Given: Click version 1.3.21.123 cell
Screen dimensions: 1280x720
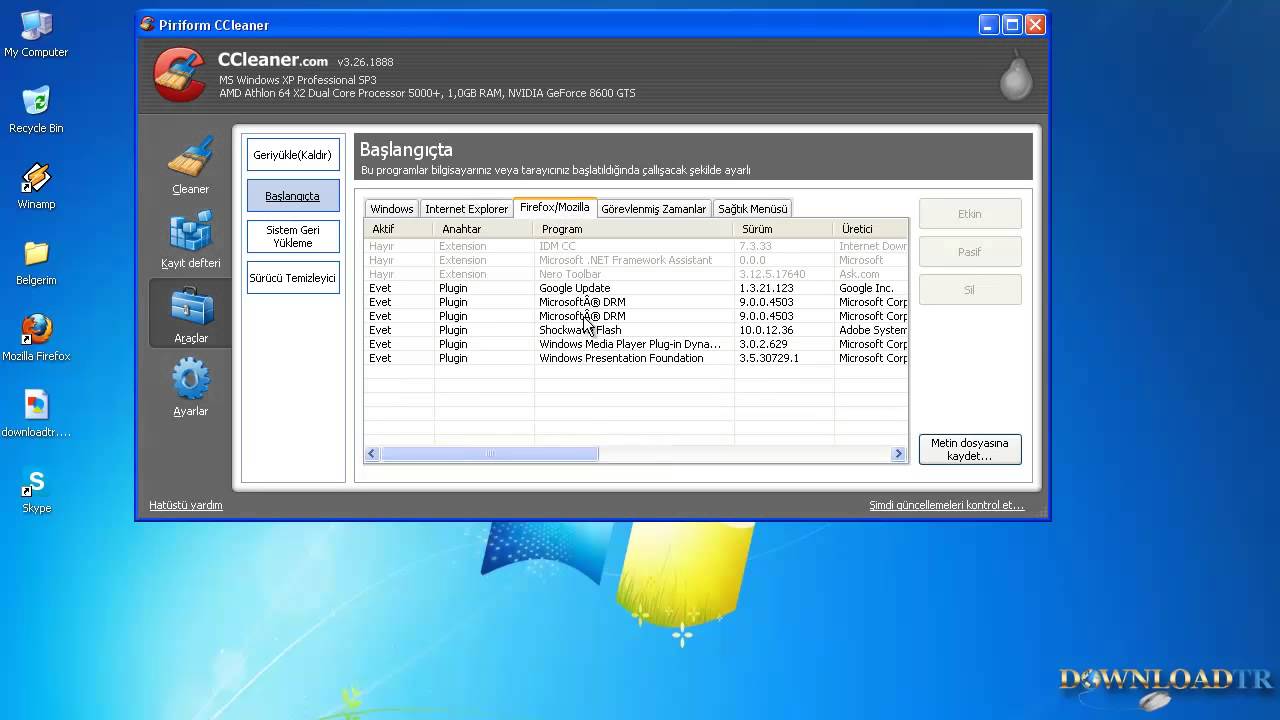Looking at the screenshot, I should point(766,288).
